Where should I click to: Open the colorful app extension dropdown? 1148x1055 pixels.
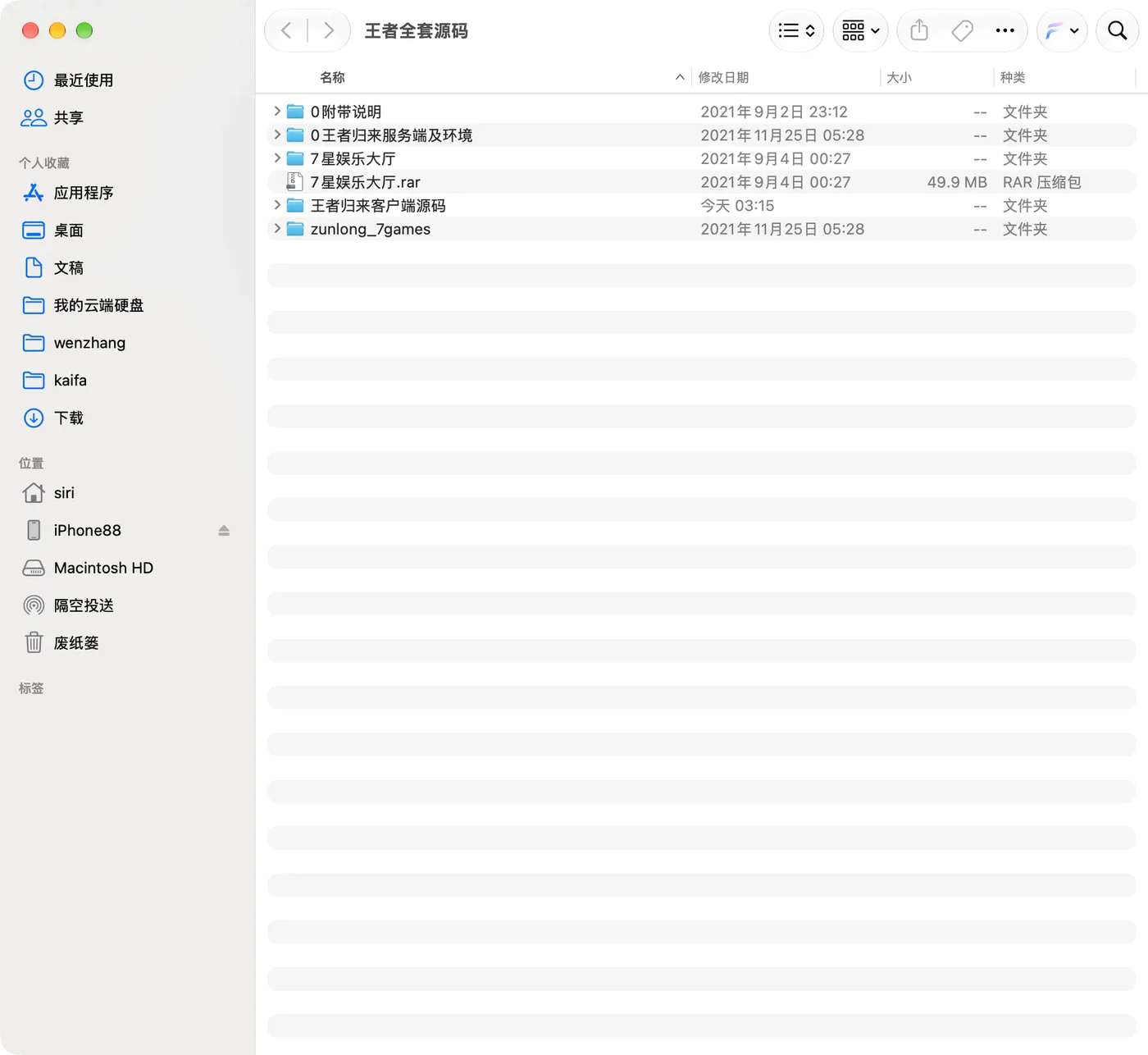[1062, 30]
